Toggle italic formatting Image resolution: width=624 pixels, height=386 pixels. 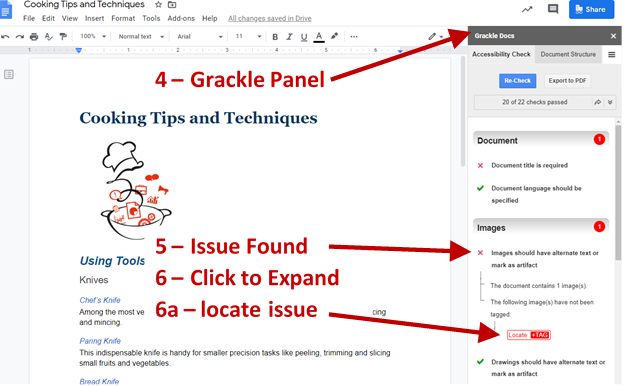coord(289,37)
